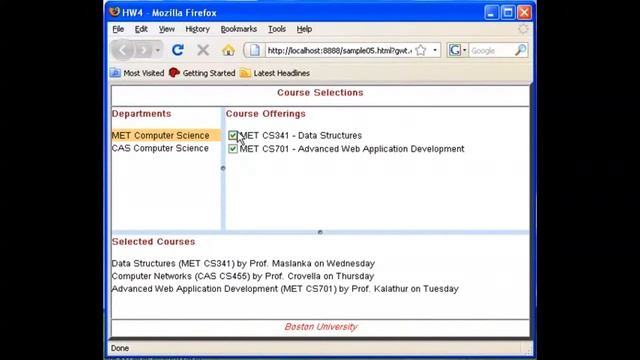Grab the vertical splitter handle between panels
Screen dimensions: 640x360
point(223,168)
